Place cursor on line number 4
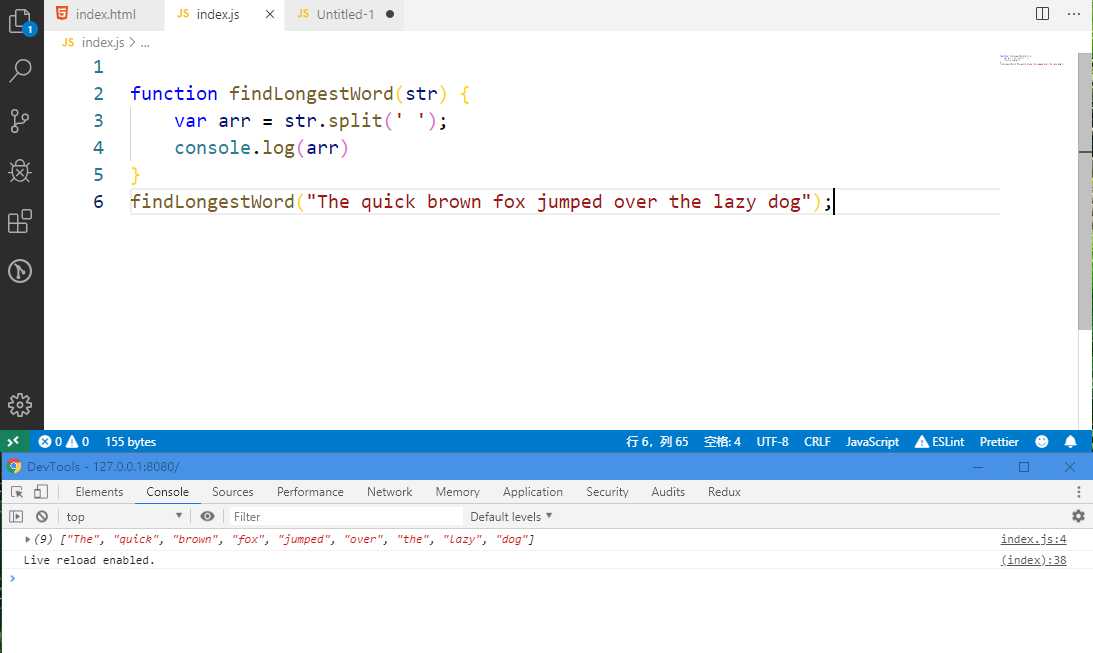Screen dimensions: 1093x653 (98, 148)
